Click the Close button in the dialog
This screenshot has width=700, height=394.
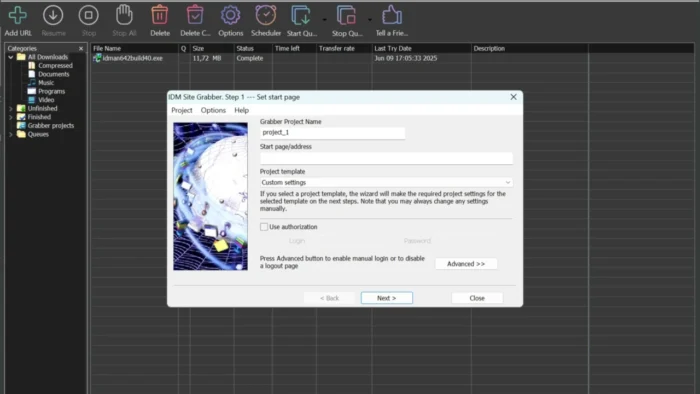tap(477, 298)
